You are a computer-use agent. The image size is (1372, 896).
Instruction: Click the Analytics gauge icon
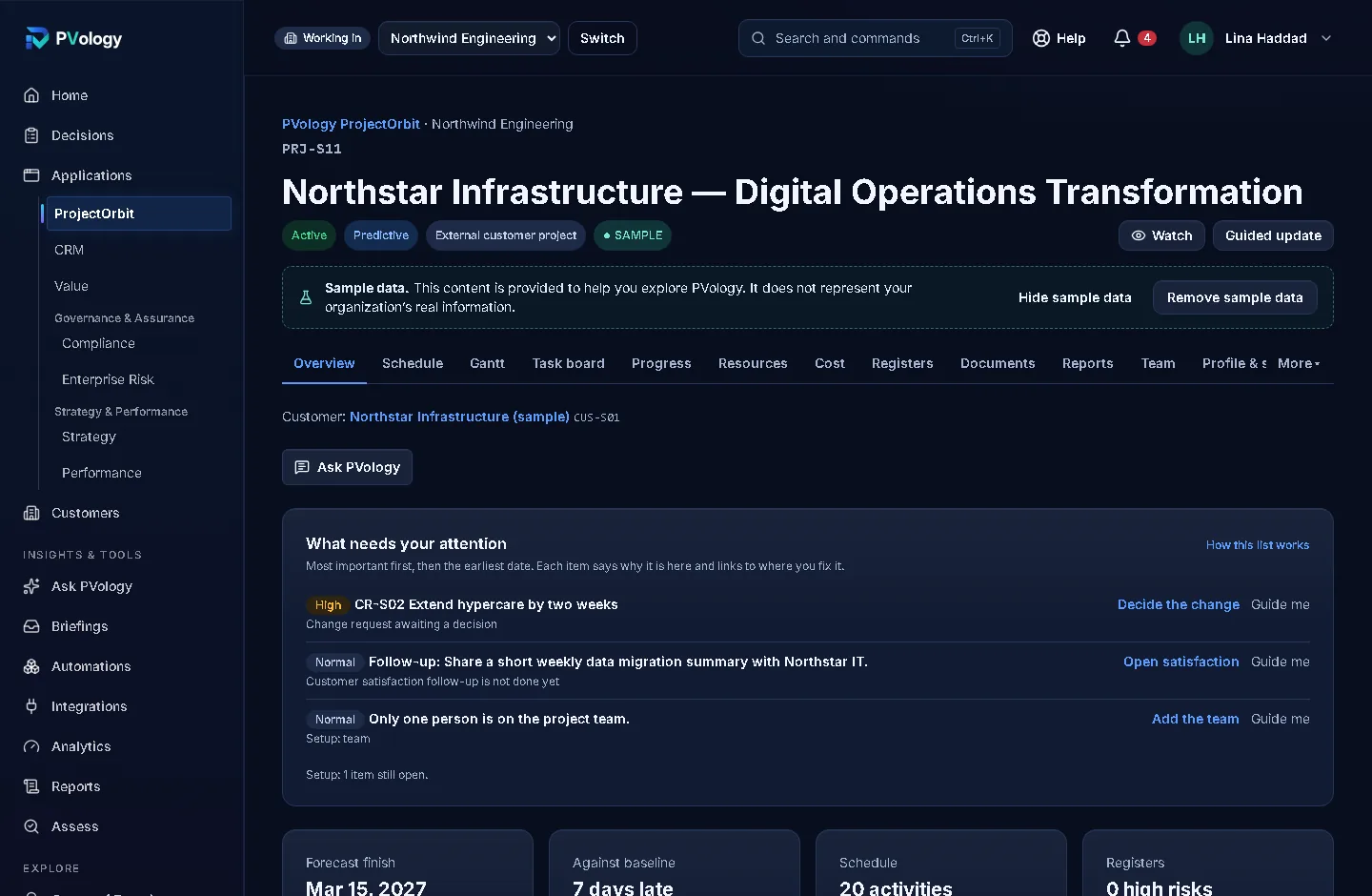click(x=31, y=746)
